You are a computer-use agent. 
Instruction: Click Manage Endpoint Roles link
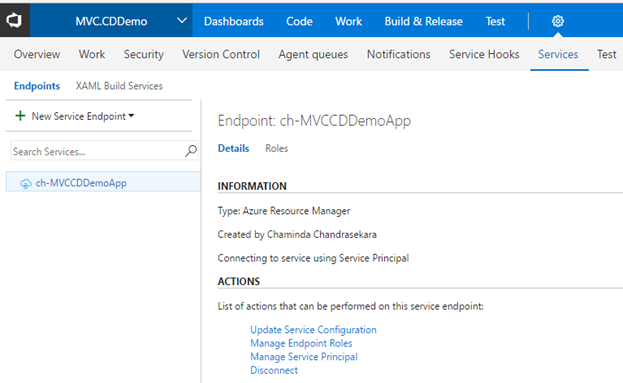click(301, 343)
